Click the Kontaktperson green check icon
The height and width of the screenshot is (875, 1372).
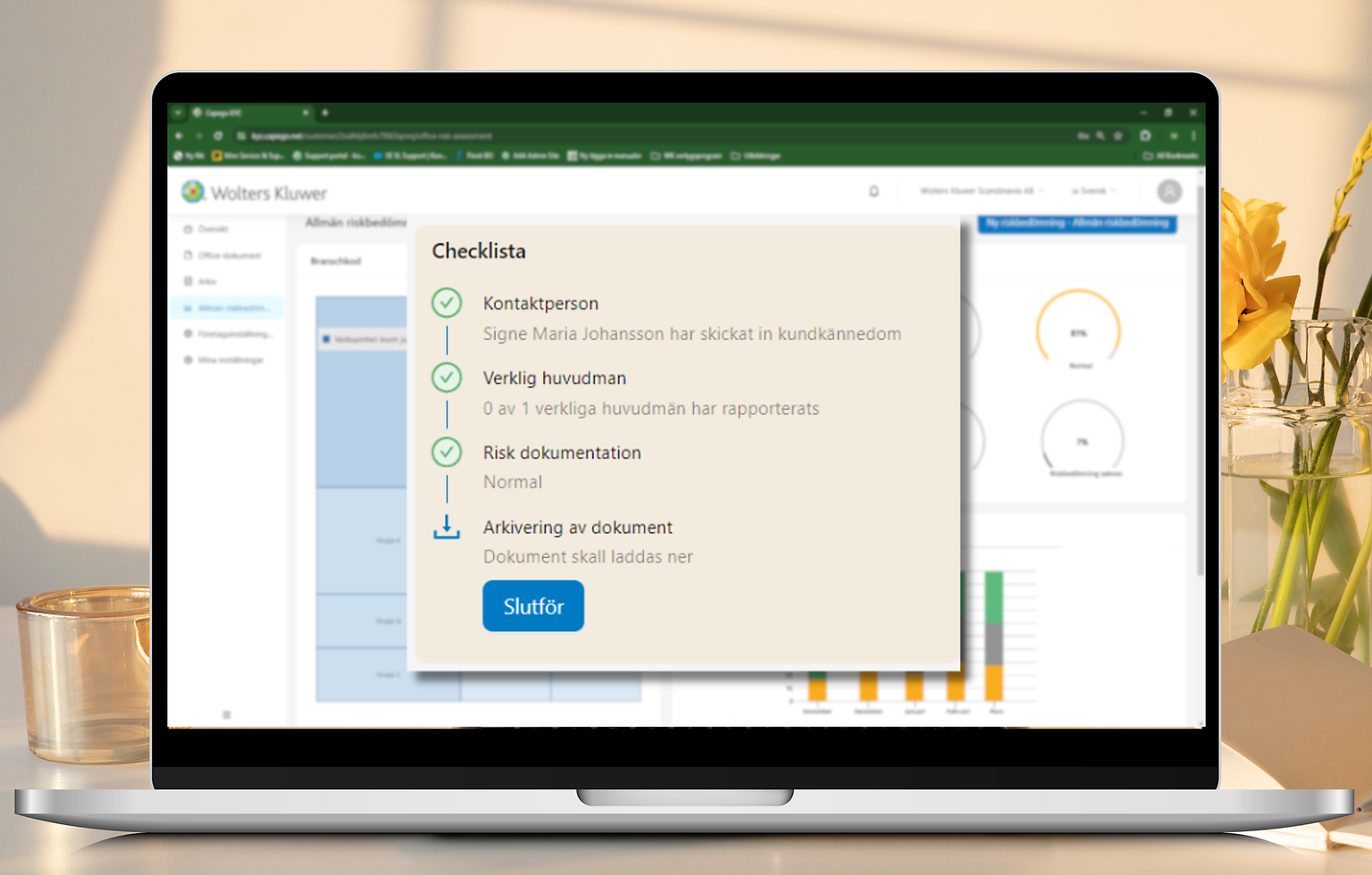click(447, 304)
